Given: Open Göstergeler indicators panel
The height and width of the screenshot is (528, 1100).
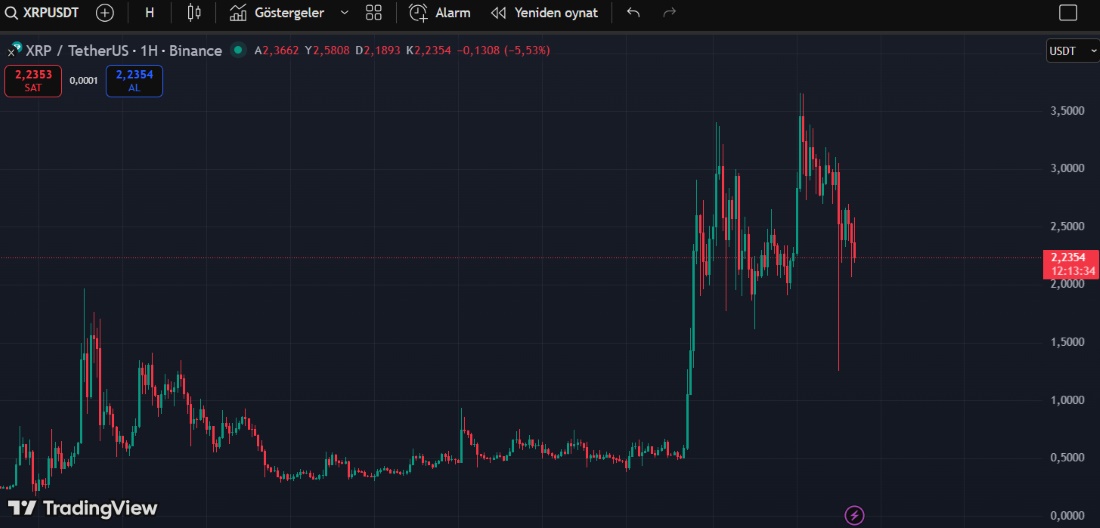Looking at the screenshot, I should (x=276, y=13).
